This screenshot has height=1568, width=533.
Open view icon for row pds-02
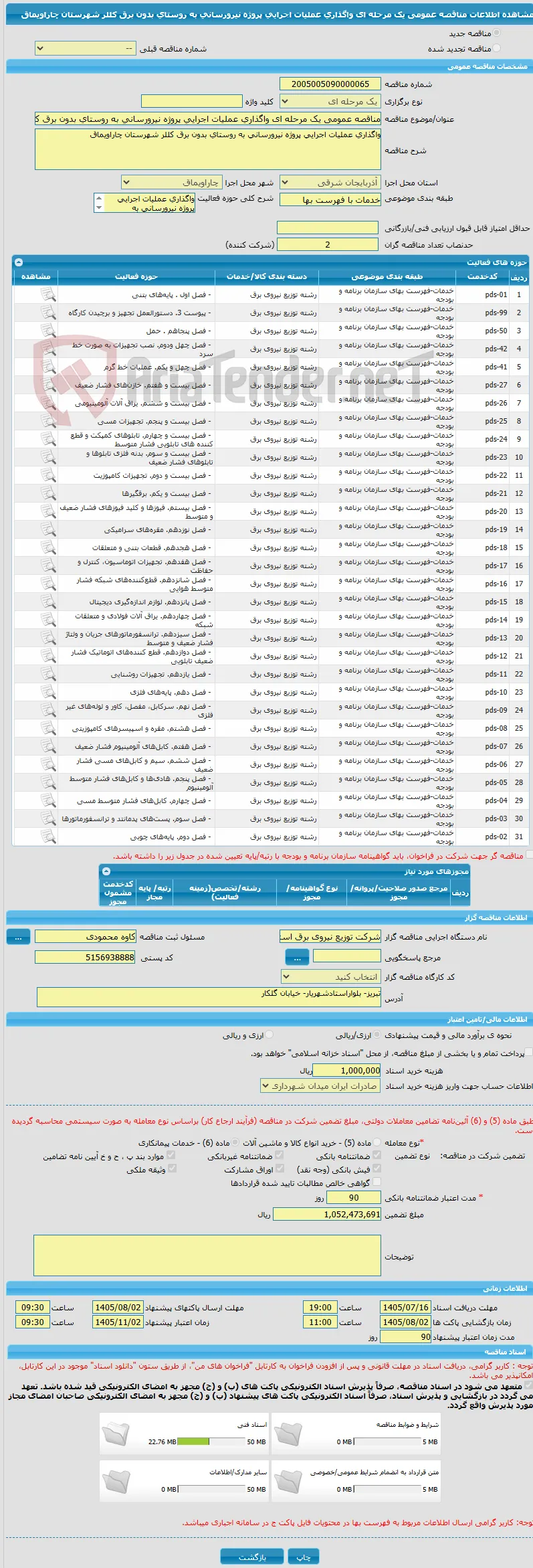pos(48,837)
